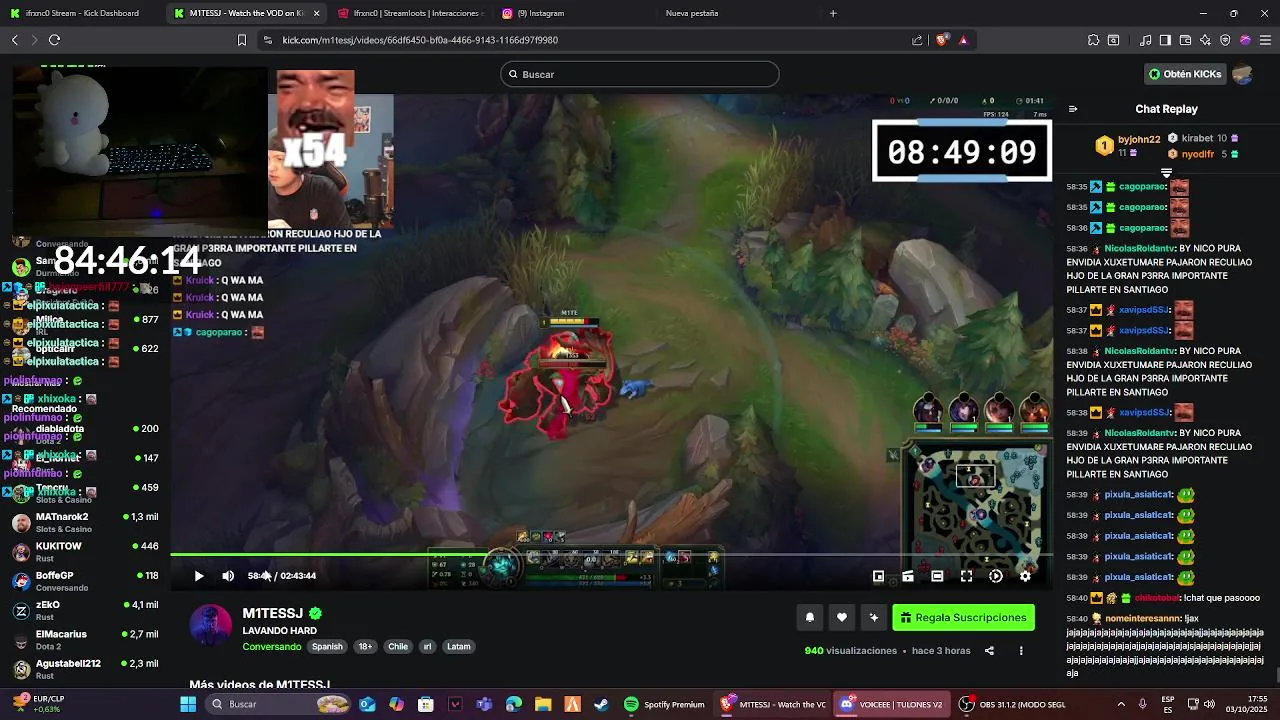
Task: Open Agustabell212 channel in sidebar
Action: click(x=85, y=668)
